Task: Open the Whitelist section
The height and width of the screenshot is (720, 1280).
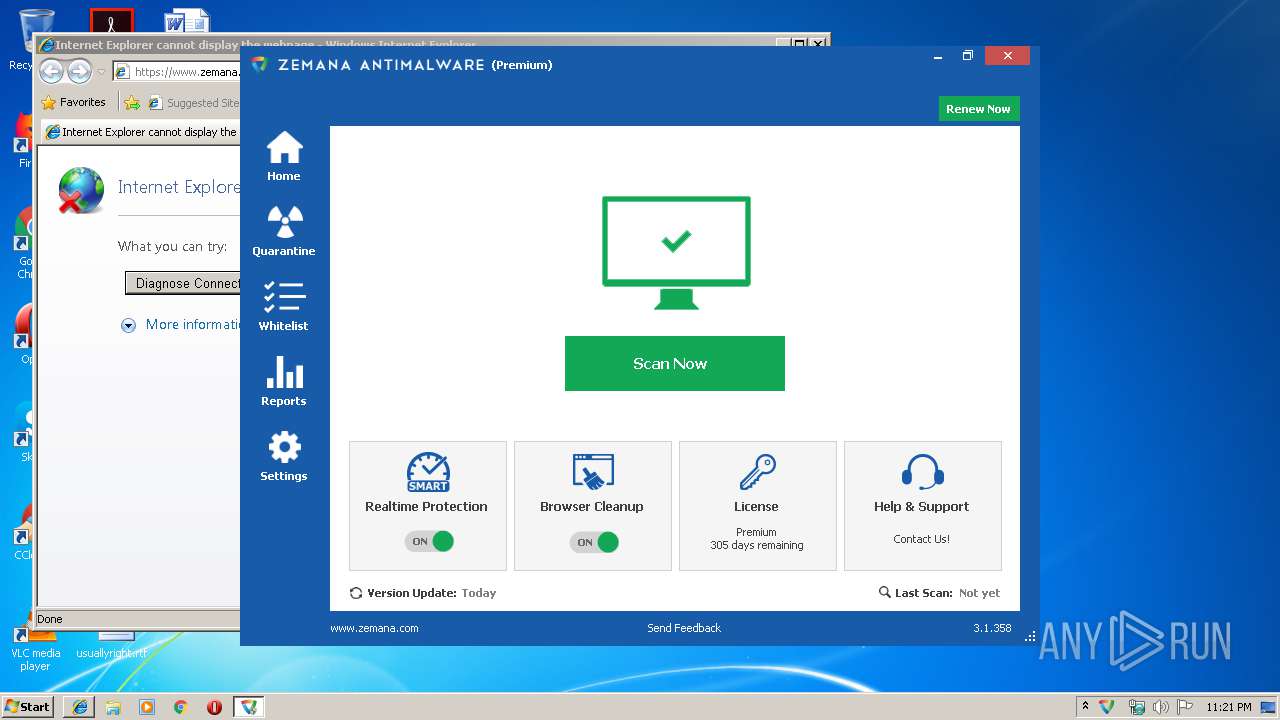Action: [284, 306]
